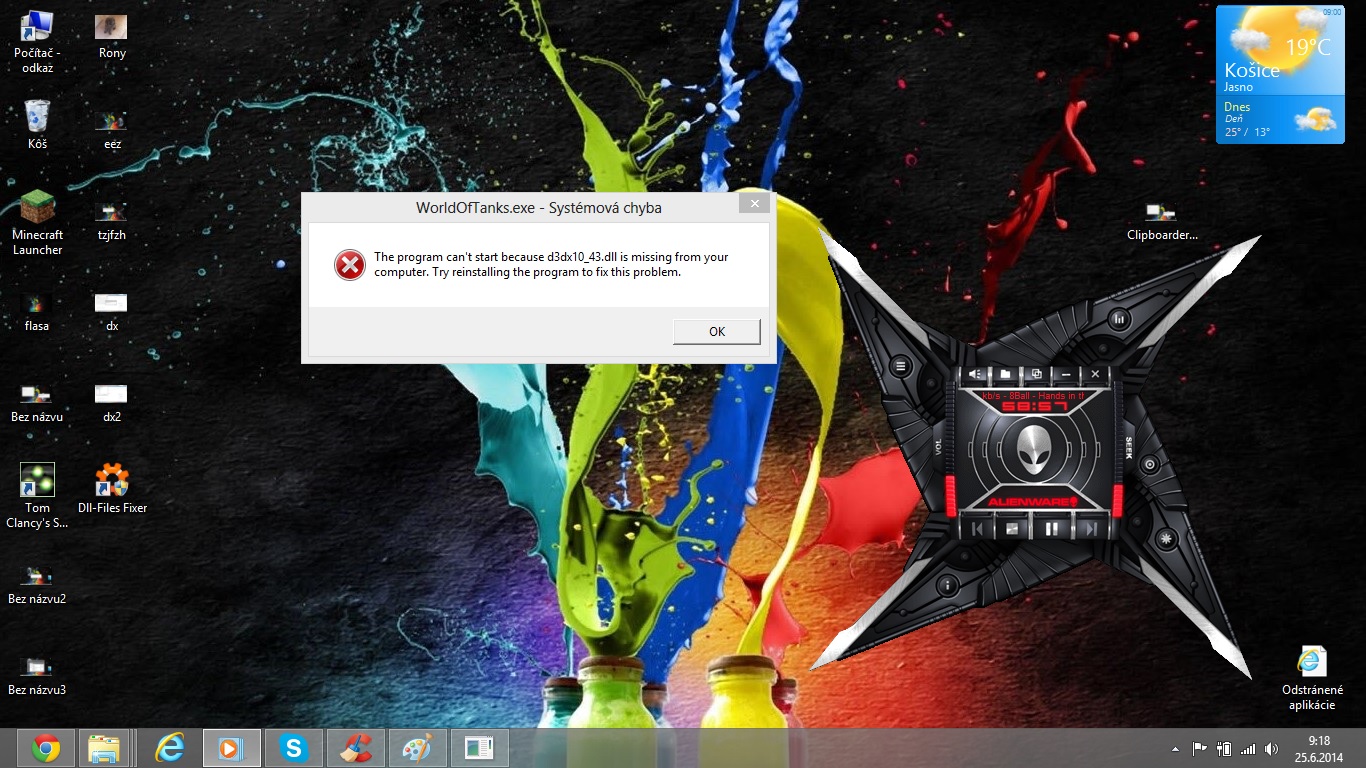The image size is (1366, 768).
Task: Select the tzjfzh desktop file
Action: 112,220
